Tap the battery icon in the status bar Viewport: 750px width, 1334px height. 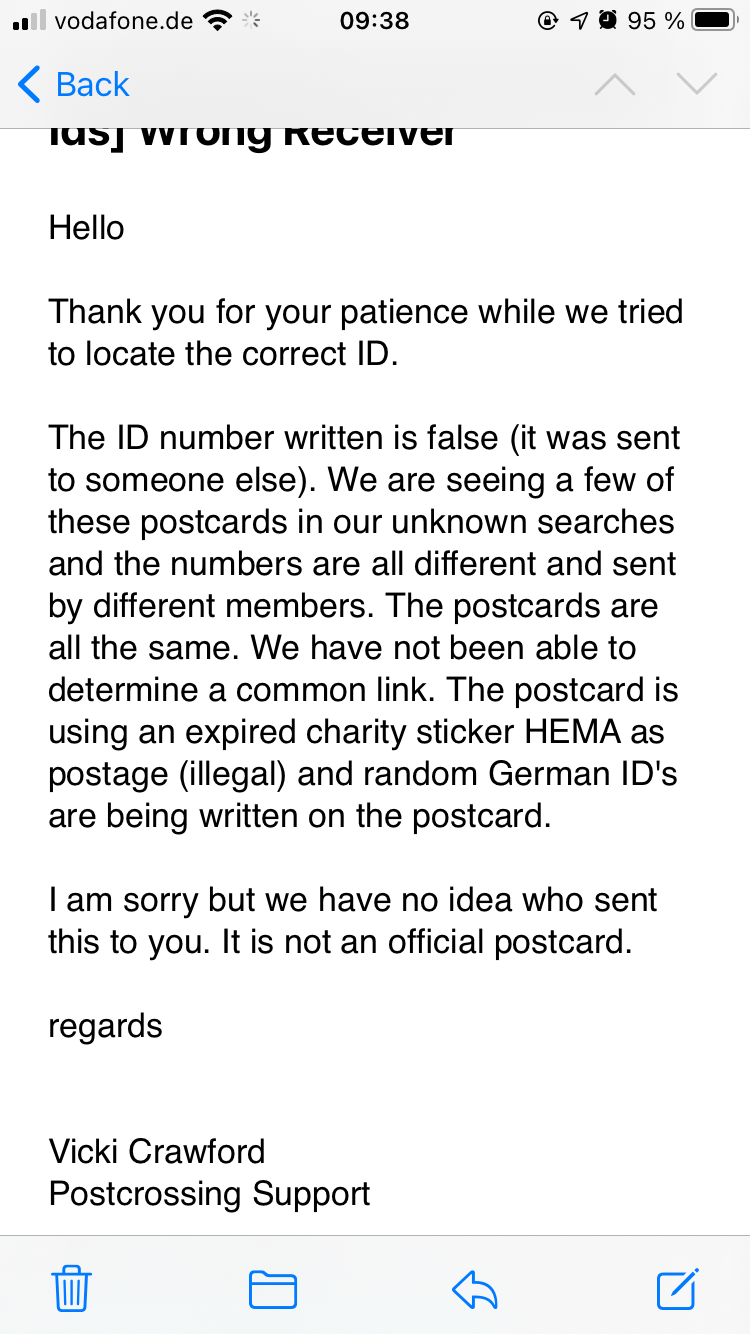(x=716, y=20)
